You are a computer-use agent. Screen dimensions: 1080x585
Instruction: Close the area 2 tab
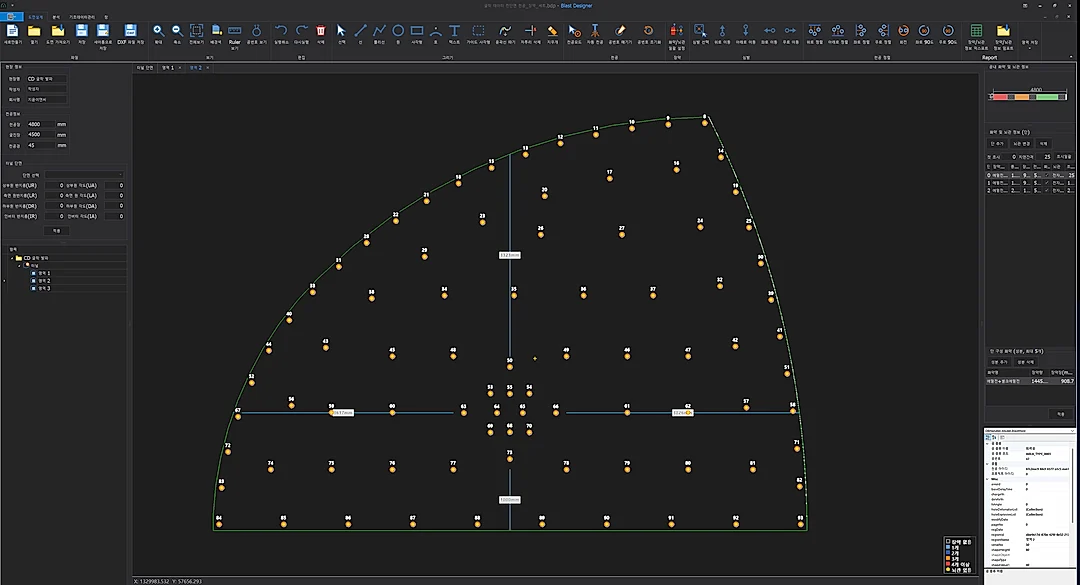[207, 68]
